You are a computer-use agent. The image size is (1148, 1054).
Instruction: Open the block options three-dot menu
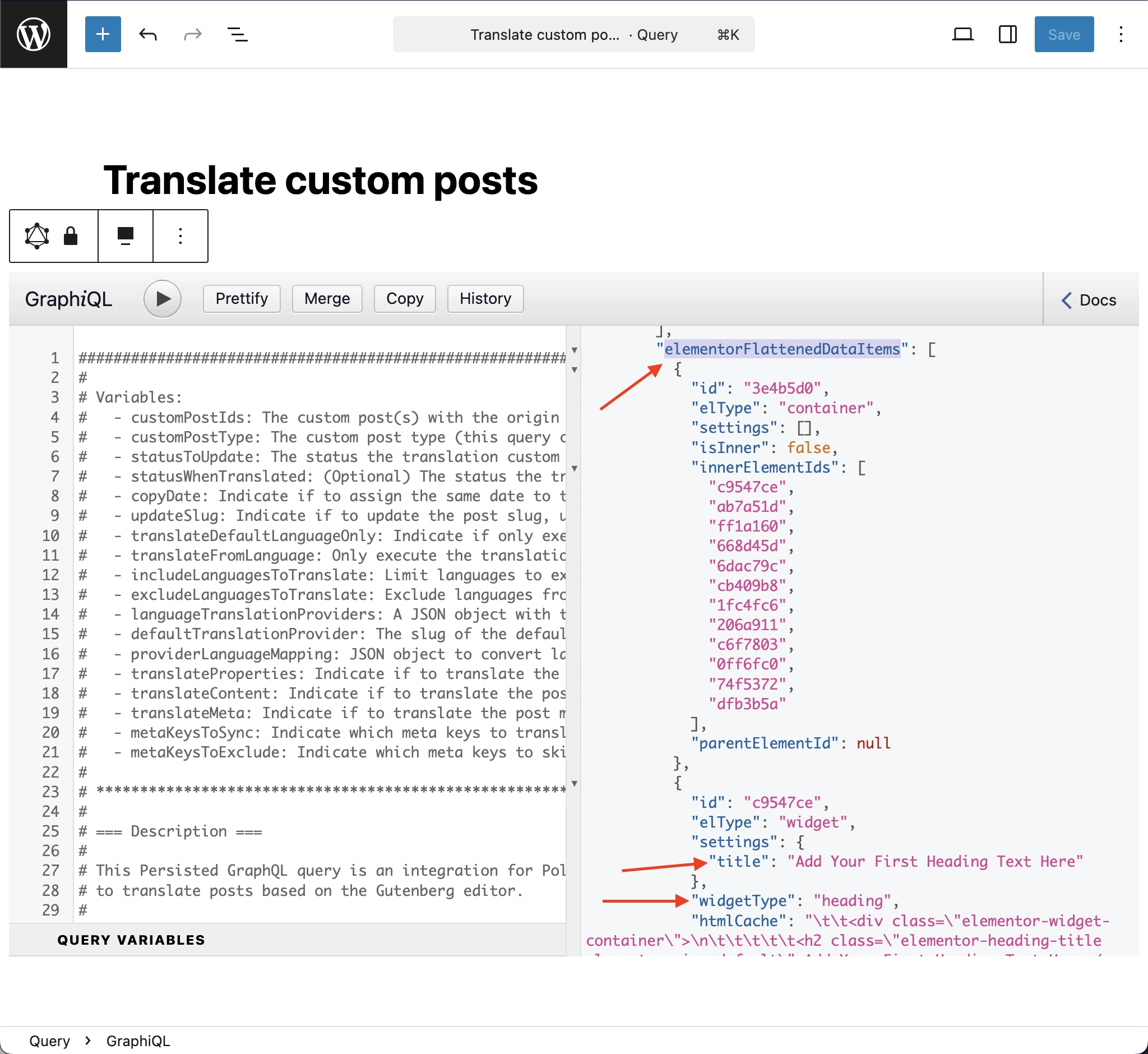tap(180, 235)
